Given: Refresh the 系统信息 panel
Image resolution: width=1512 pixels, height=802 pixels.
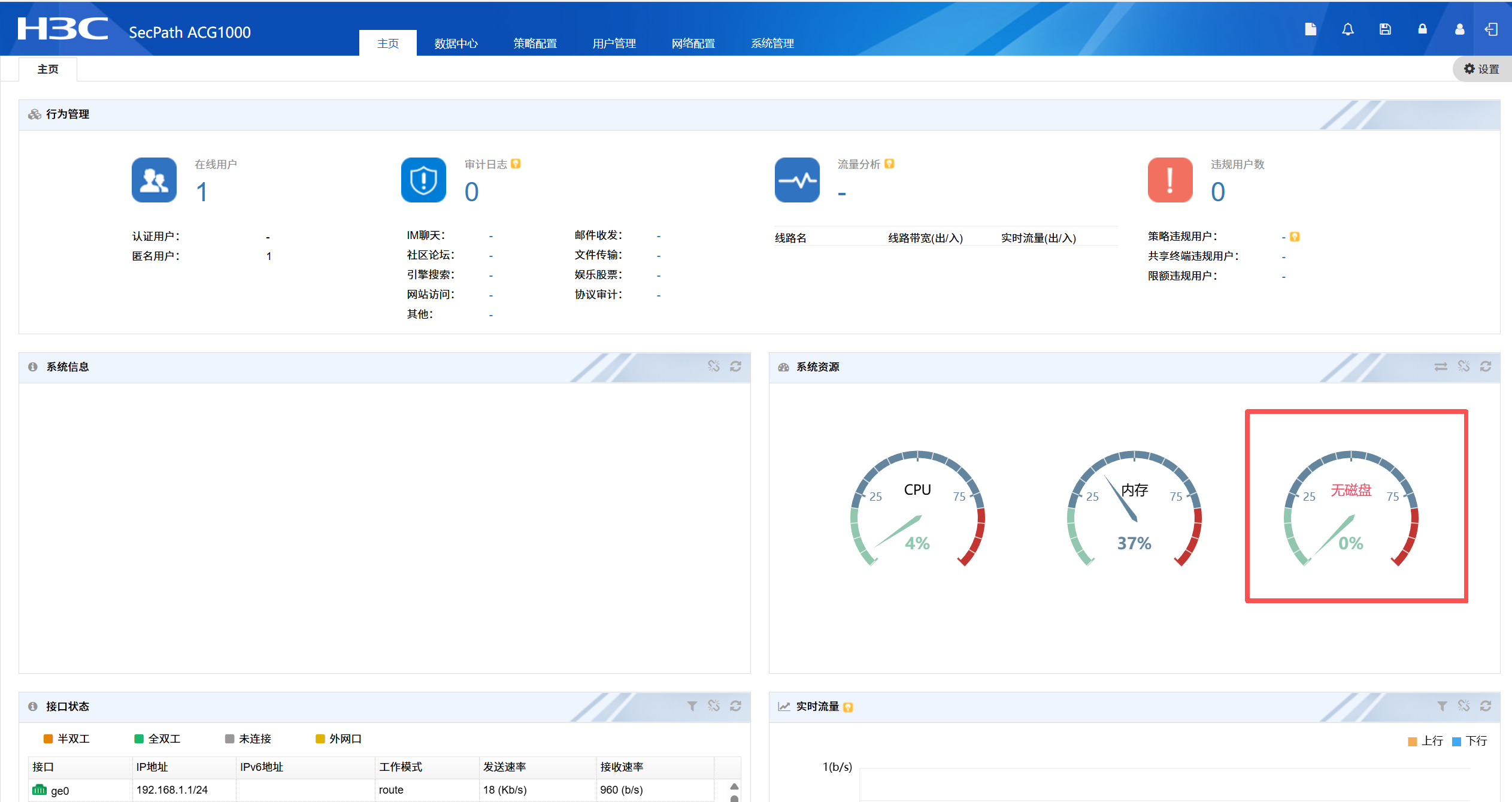Looking at the screenshot, I should tap(735, 366).
